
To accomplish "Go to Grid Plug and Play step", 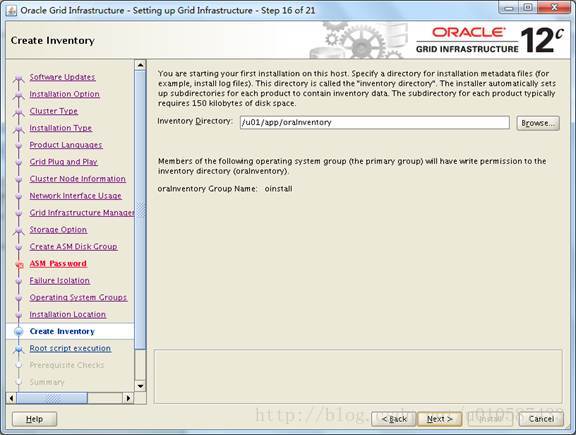I will click(63, 162).
